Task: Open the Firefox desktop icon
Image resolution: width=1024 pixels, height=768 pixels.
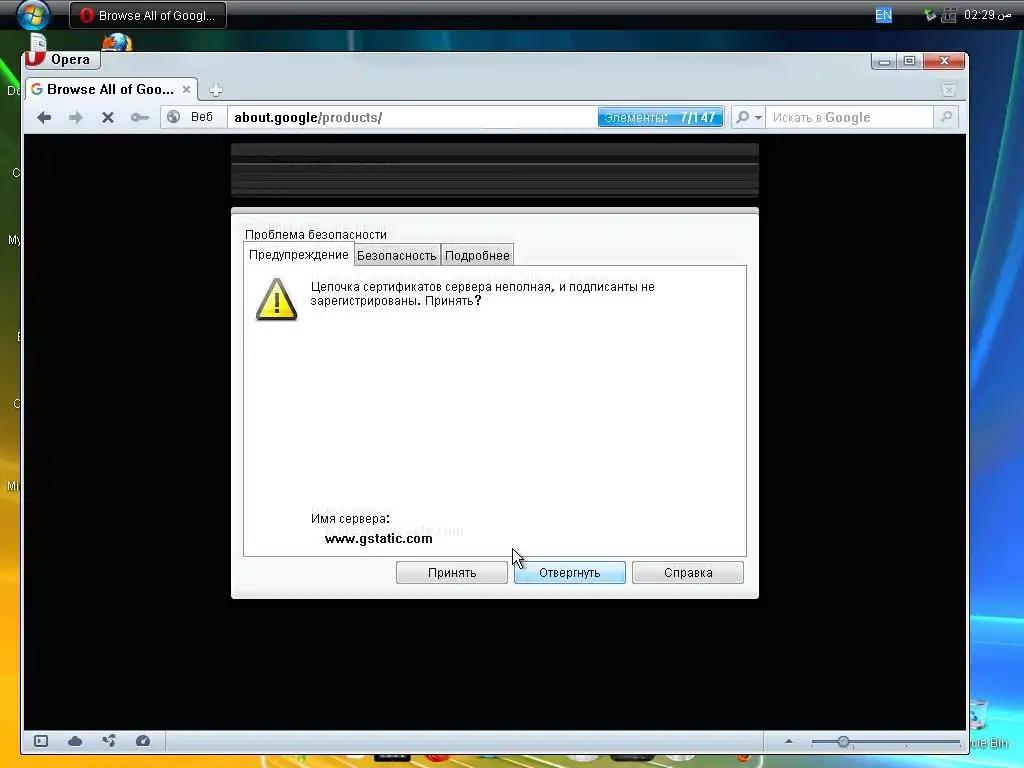Action: point(117,43)
